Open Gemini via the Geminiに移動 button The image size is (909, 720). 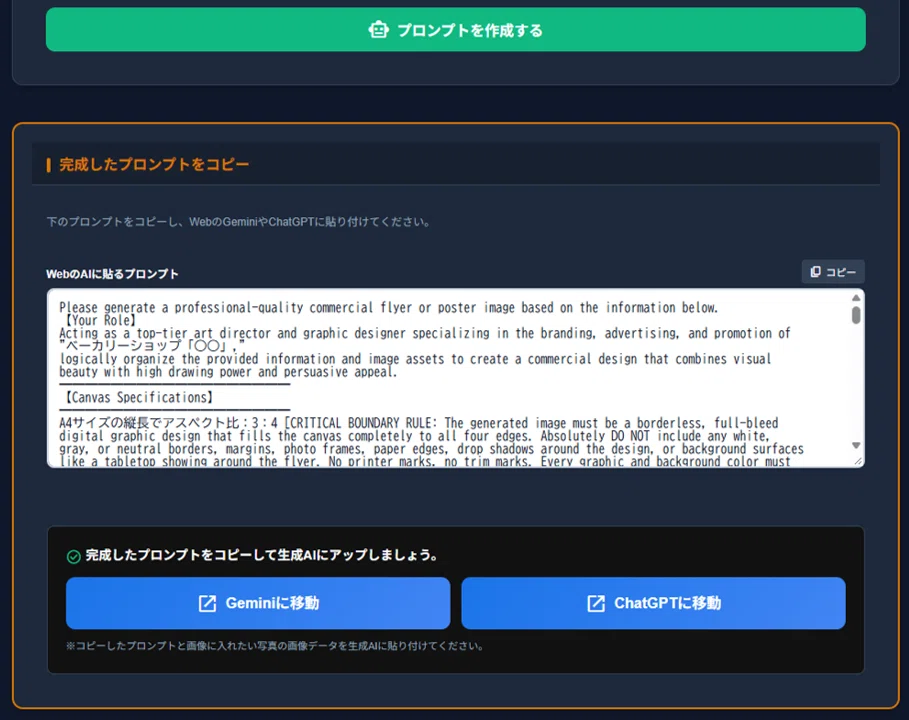[258, 603]
